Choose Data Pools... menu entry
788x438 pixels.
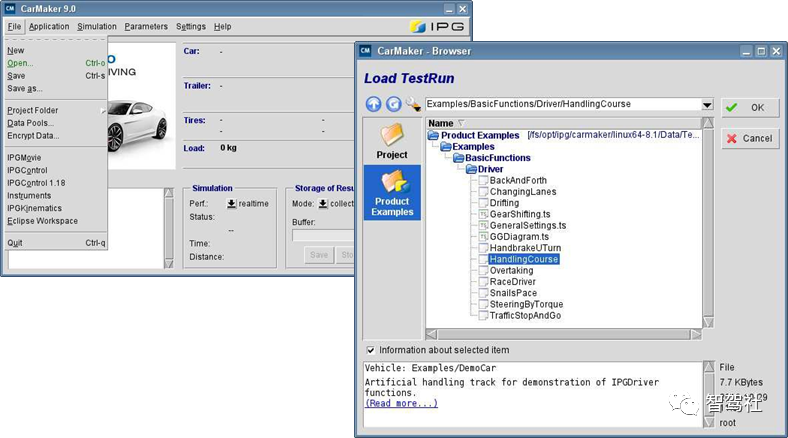(x=56, y=123)
